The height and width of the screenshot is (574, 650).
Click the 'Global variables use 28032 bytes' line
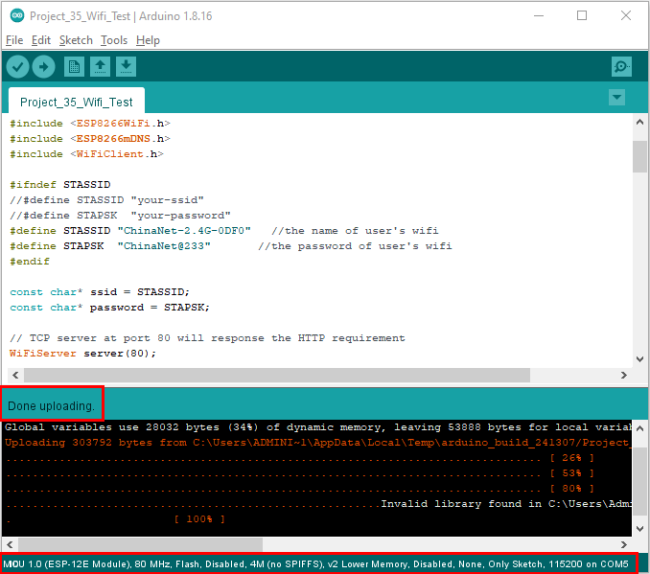click(318, 427)
